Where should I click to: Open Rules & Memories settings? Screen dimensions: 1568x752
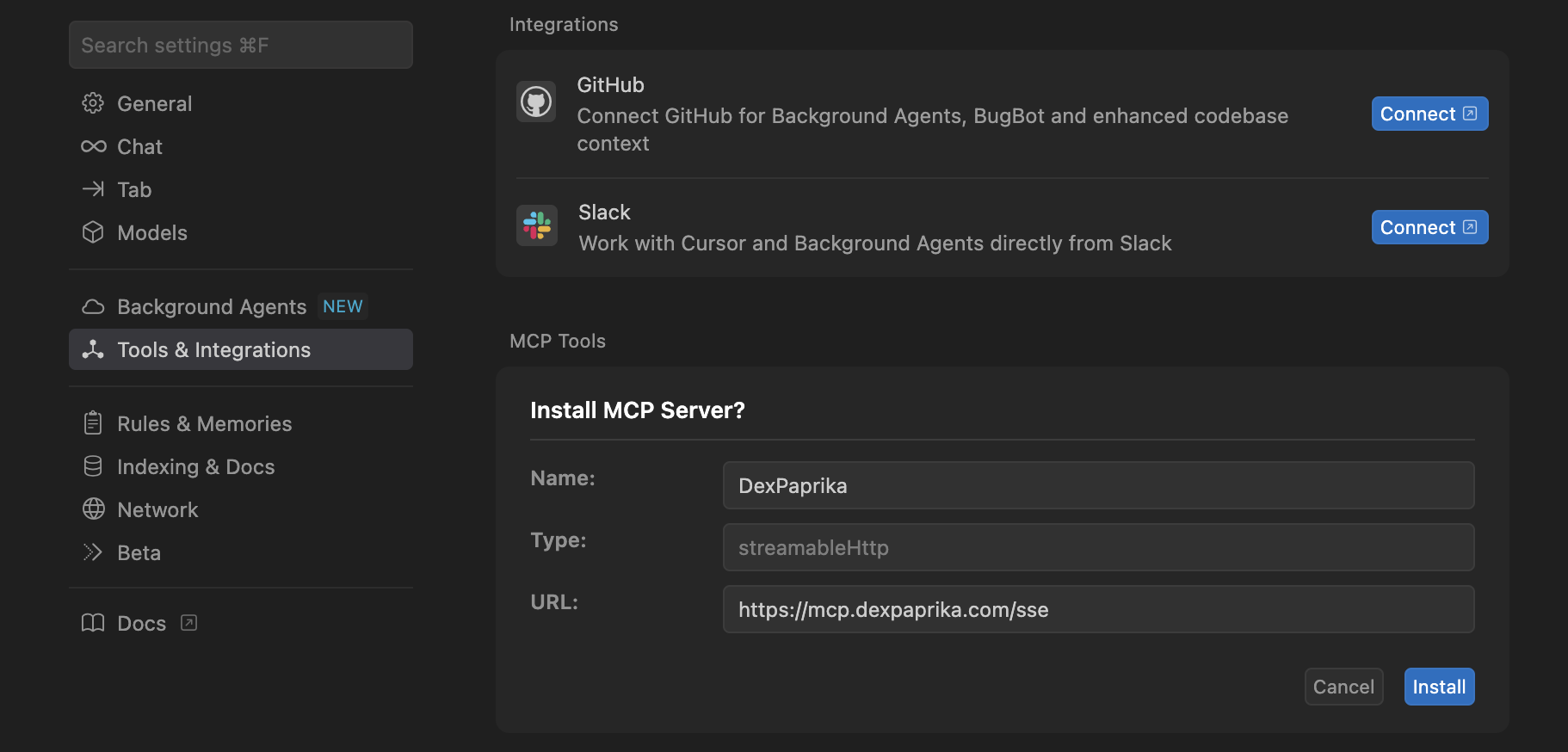click(x=241, y=423)
